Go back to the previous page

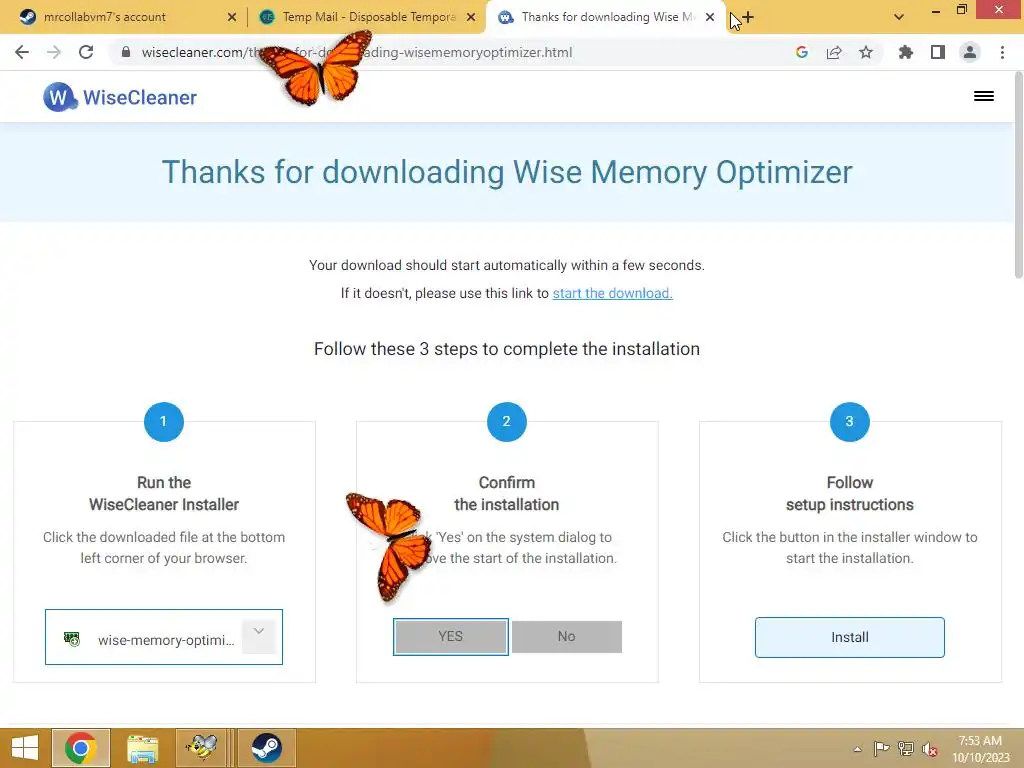22,52
